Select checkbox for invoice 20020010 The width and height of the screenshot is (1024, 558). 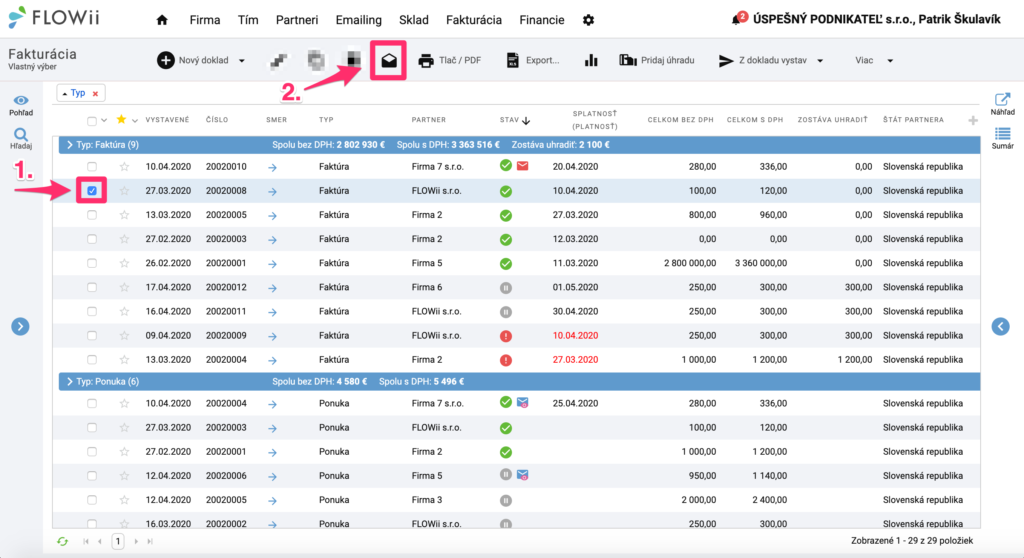click(91, 167)
